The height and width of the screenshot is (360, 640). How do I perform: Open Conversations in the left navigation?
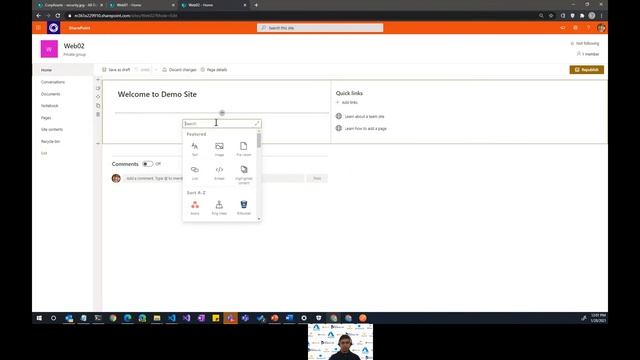(x=53, y=82)
